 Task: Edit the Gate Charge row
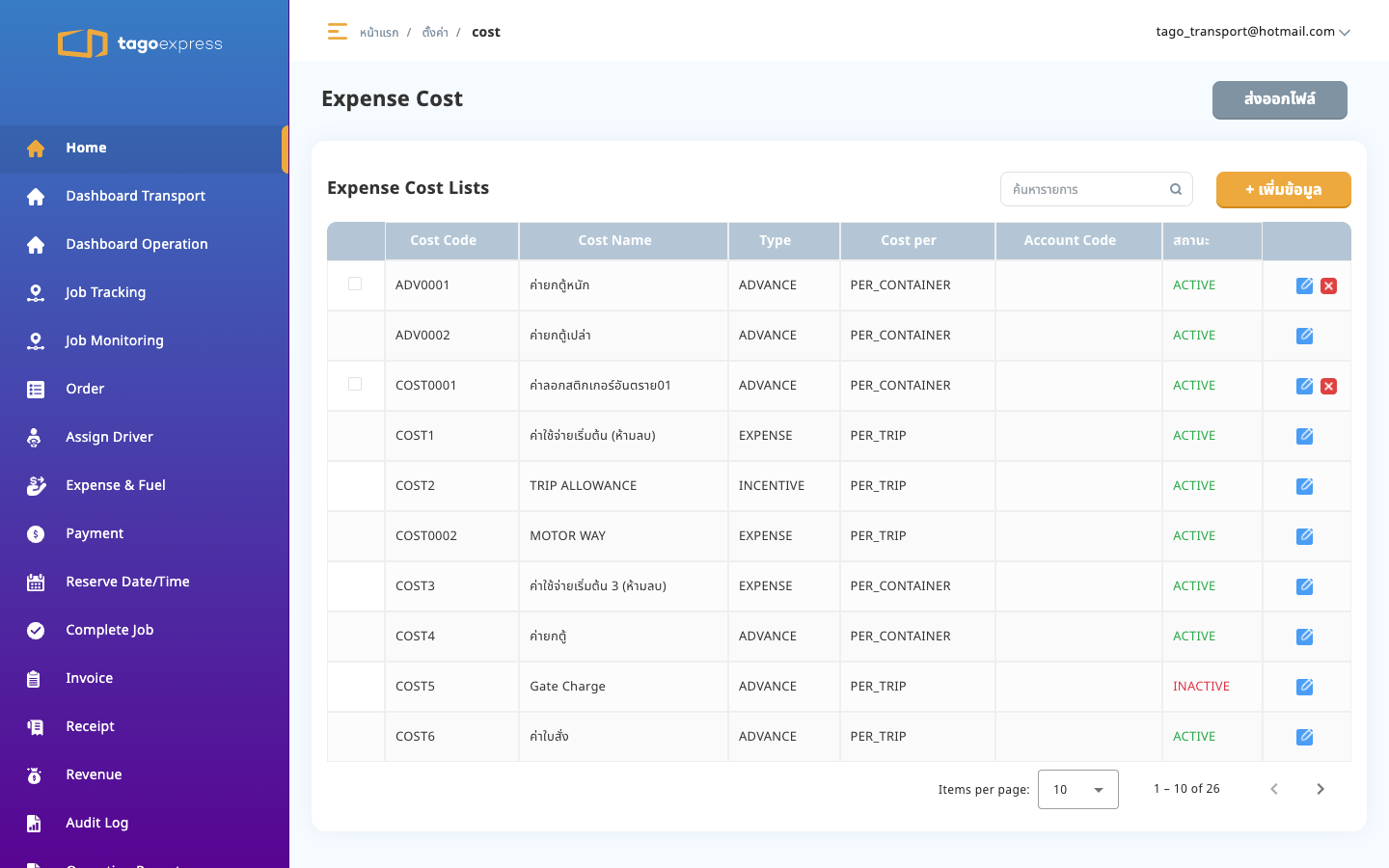click(x=1305, y=687)
